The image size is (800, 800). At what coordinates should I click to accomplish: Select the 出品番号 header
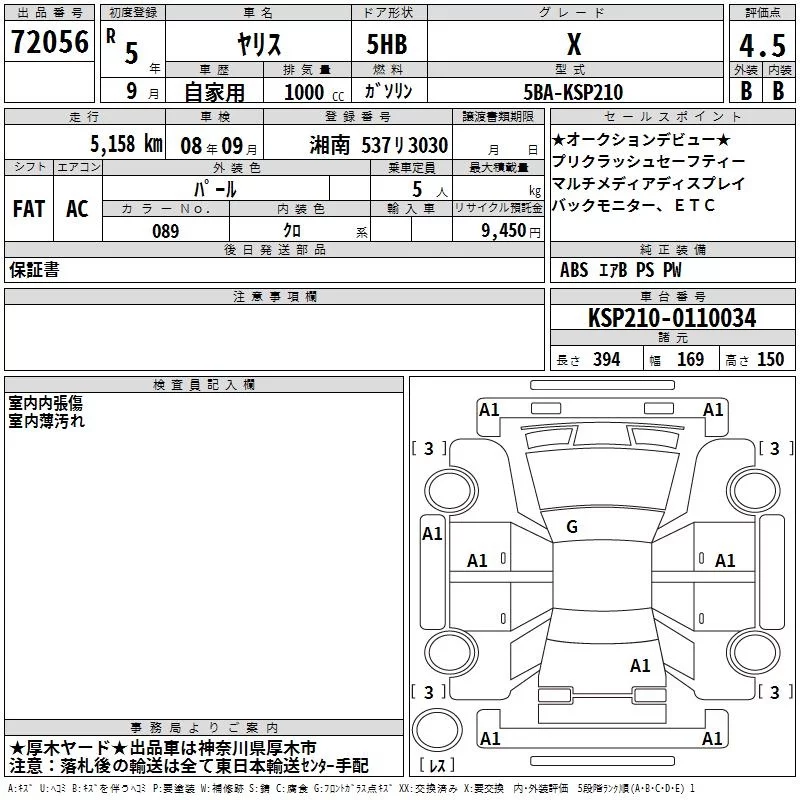[49, 13]
